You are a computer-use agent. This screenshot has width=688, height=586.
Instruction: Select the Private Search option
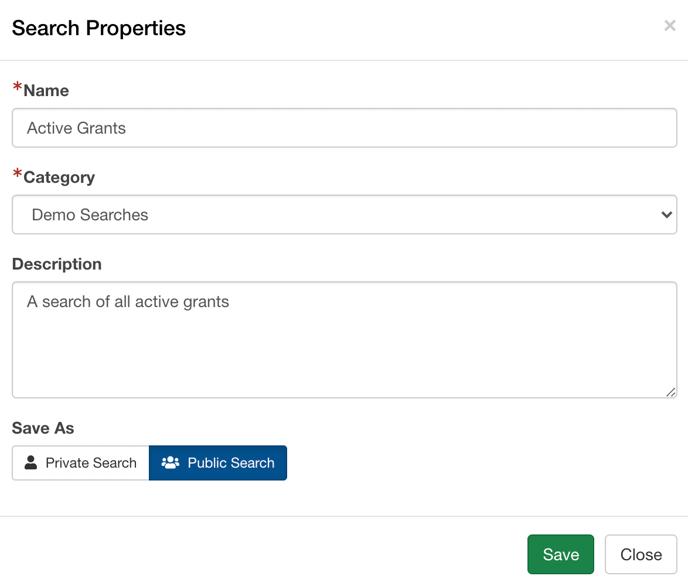pos(81,463)
